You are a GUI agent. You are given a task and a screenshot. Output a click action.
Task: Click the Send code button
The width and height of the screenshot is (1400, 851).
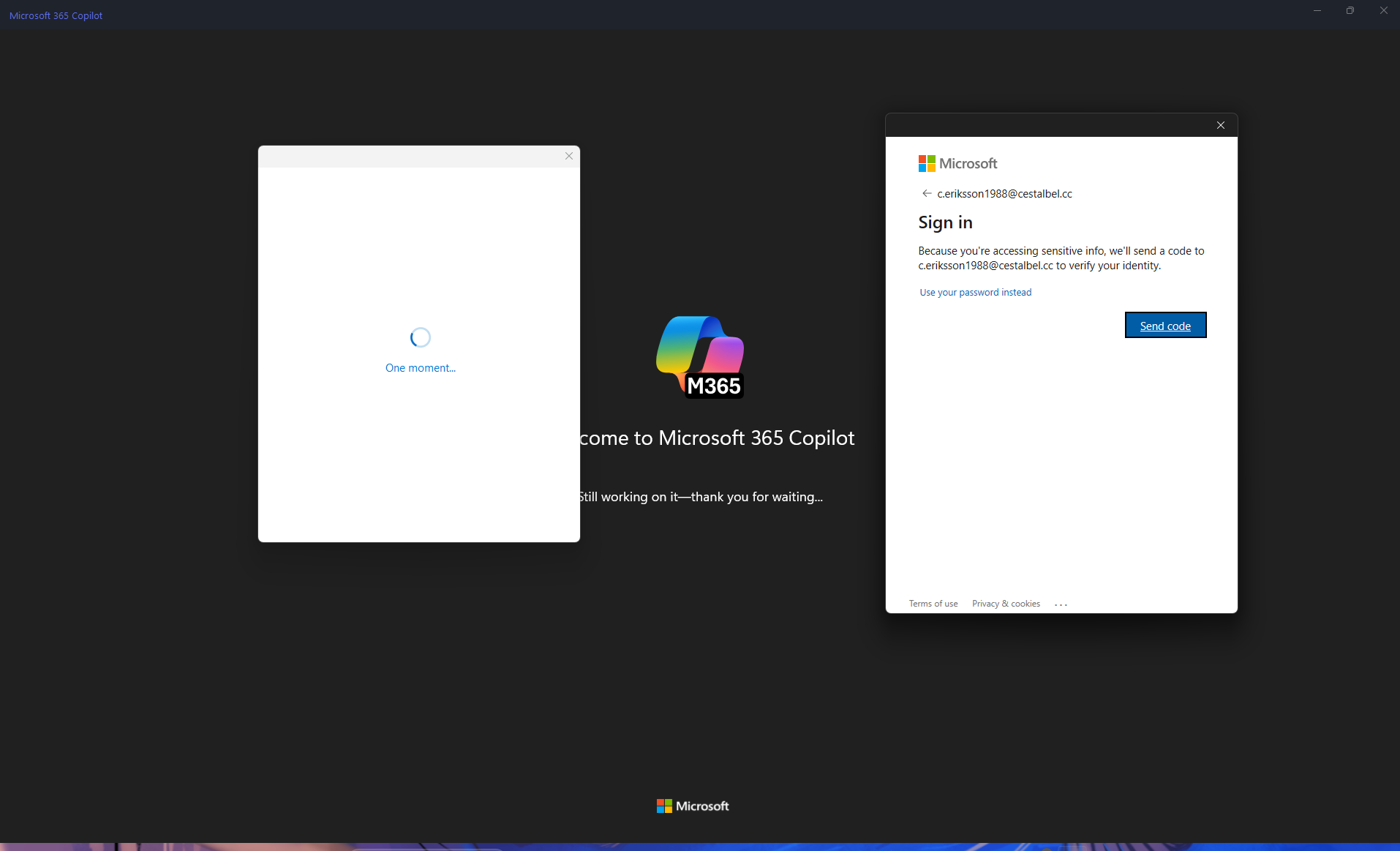point(1165,326)
